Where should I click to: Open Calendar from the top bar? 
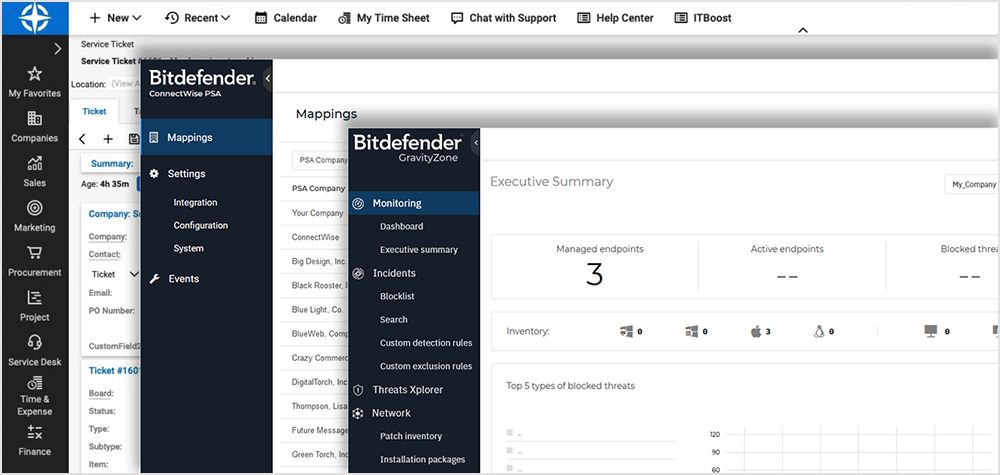tap(286, 18)
